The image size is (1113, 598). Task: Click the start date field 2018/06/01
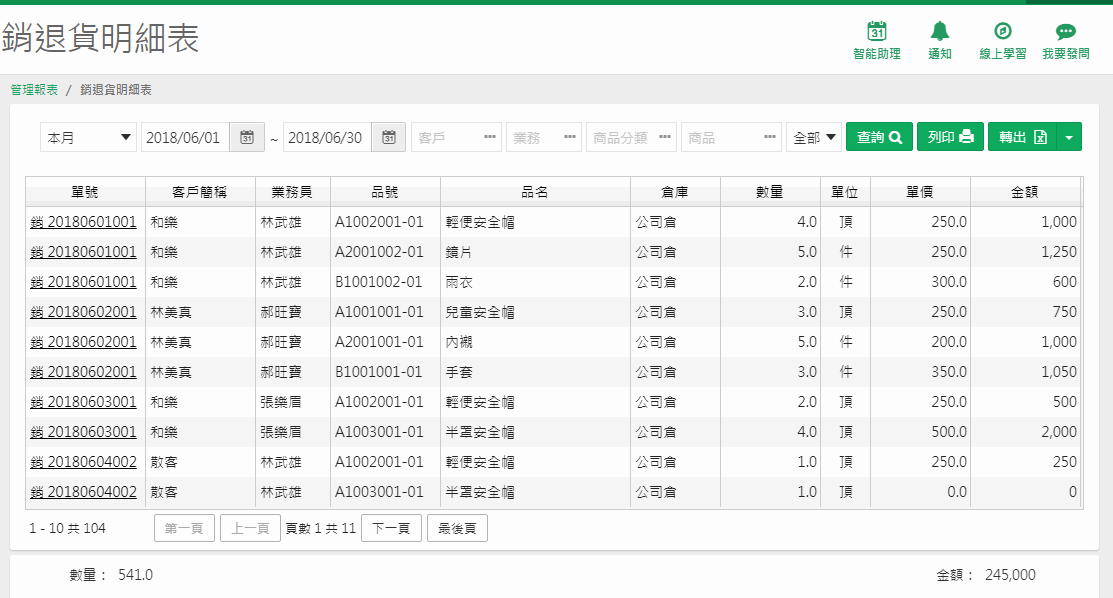185,137
